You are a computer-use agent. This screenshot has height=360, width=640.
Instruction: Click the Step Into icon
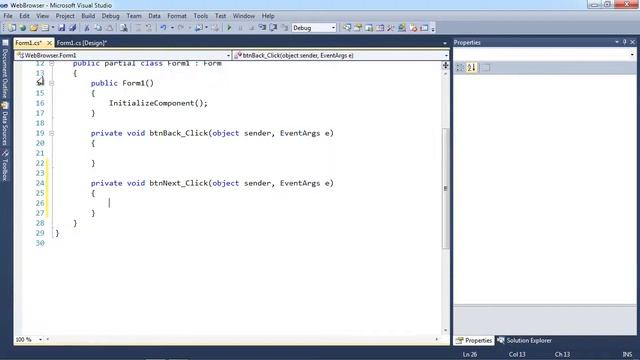[262, 28]
